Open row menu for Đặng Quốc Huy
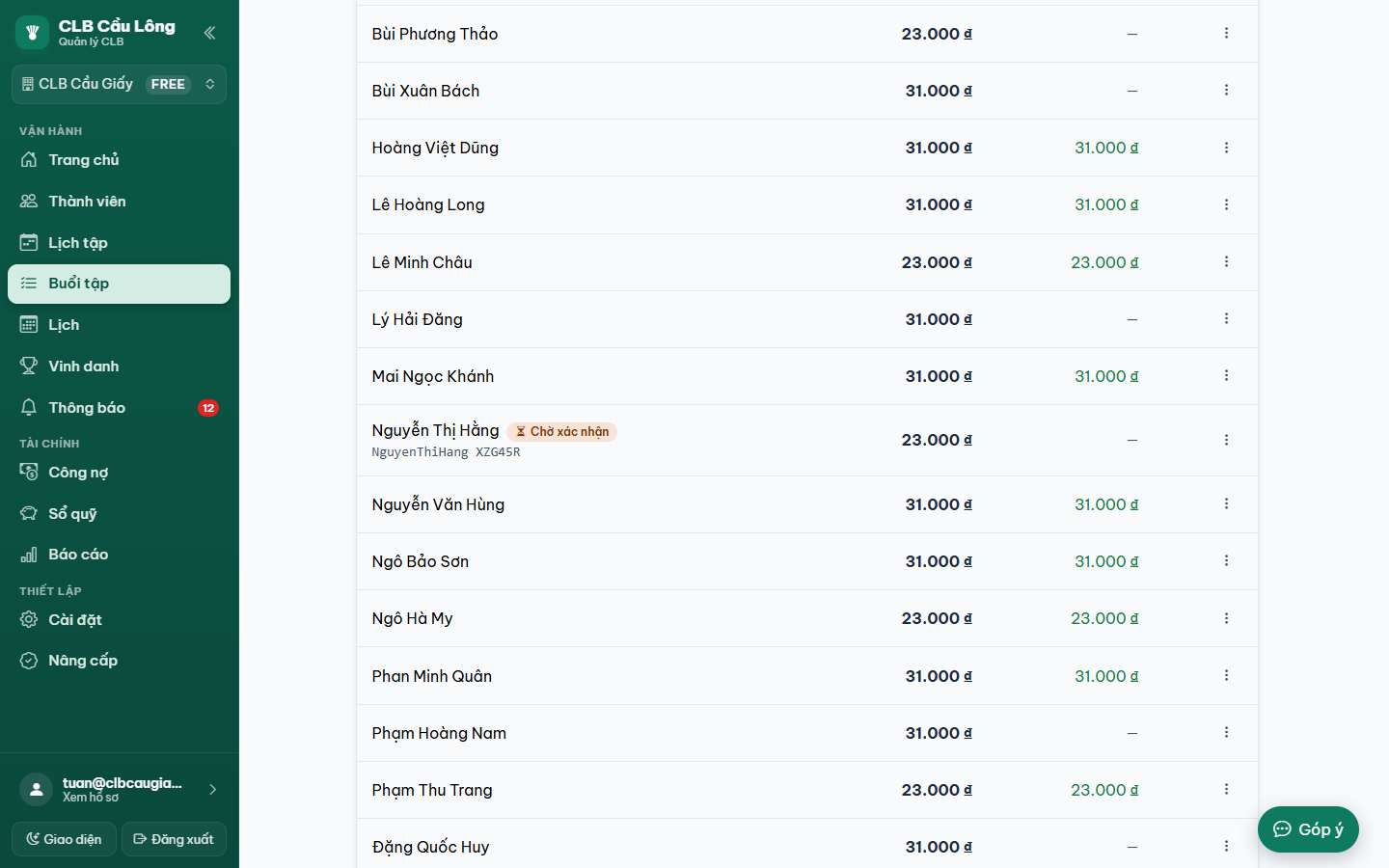1389x868 pixels. click(x=1226, y=847)
